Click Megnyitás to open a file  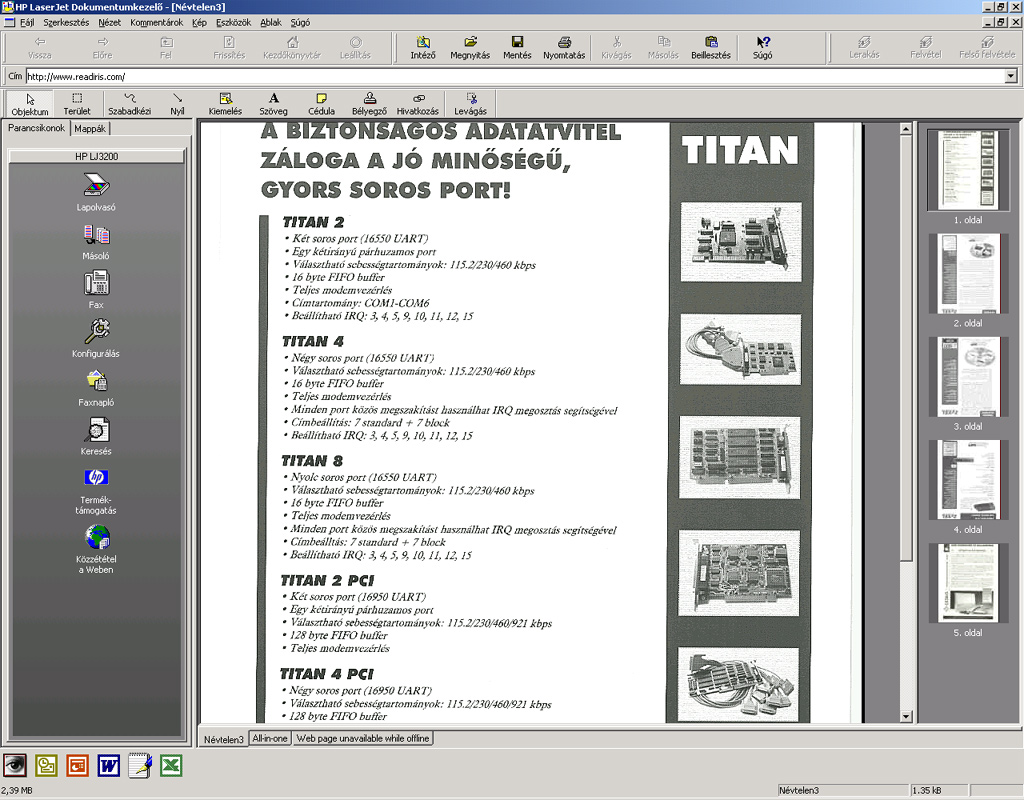[x=470, y=48]
